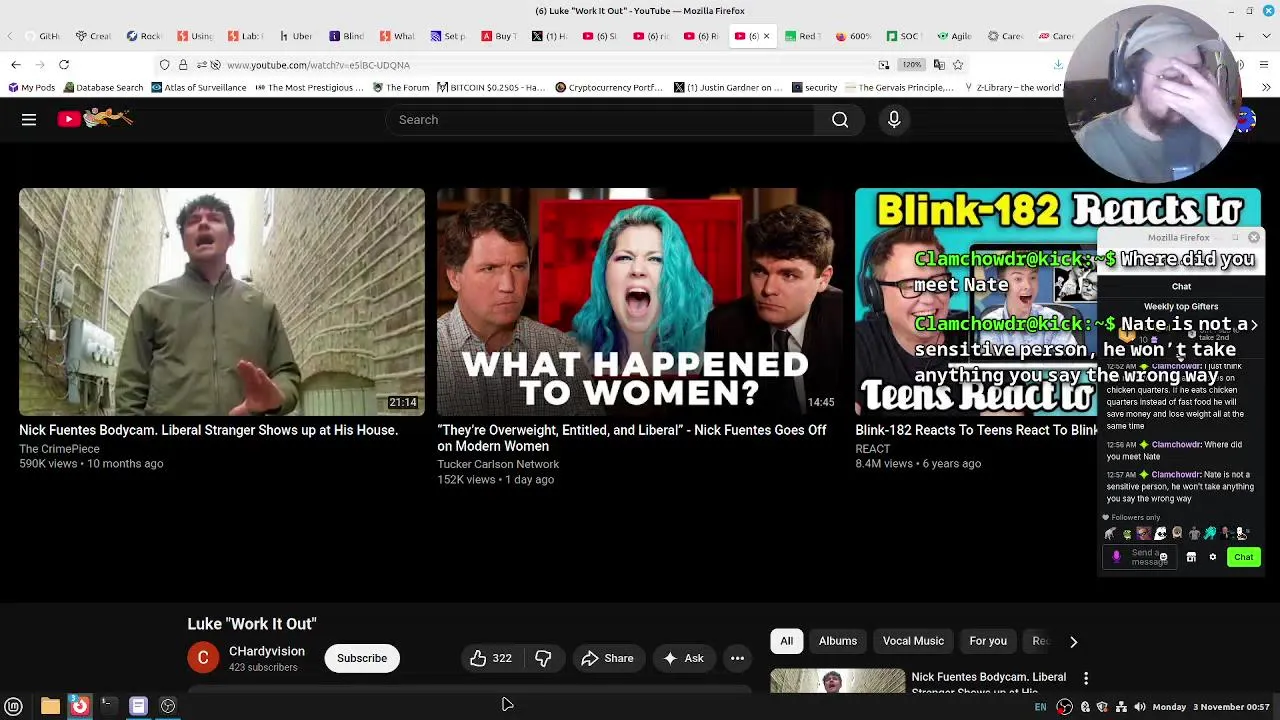Viewport: 1280px width, 720px height.
Task: Select the For you filter chip
Action: 988,641
